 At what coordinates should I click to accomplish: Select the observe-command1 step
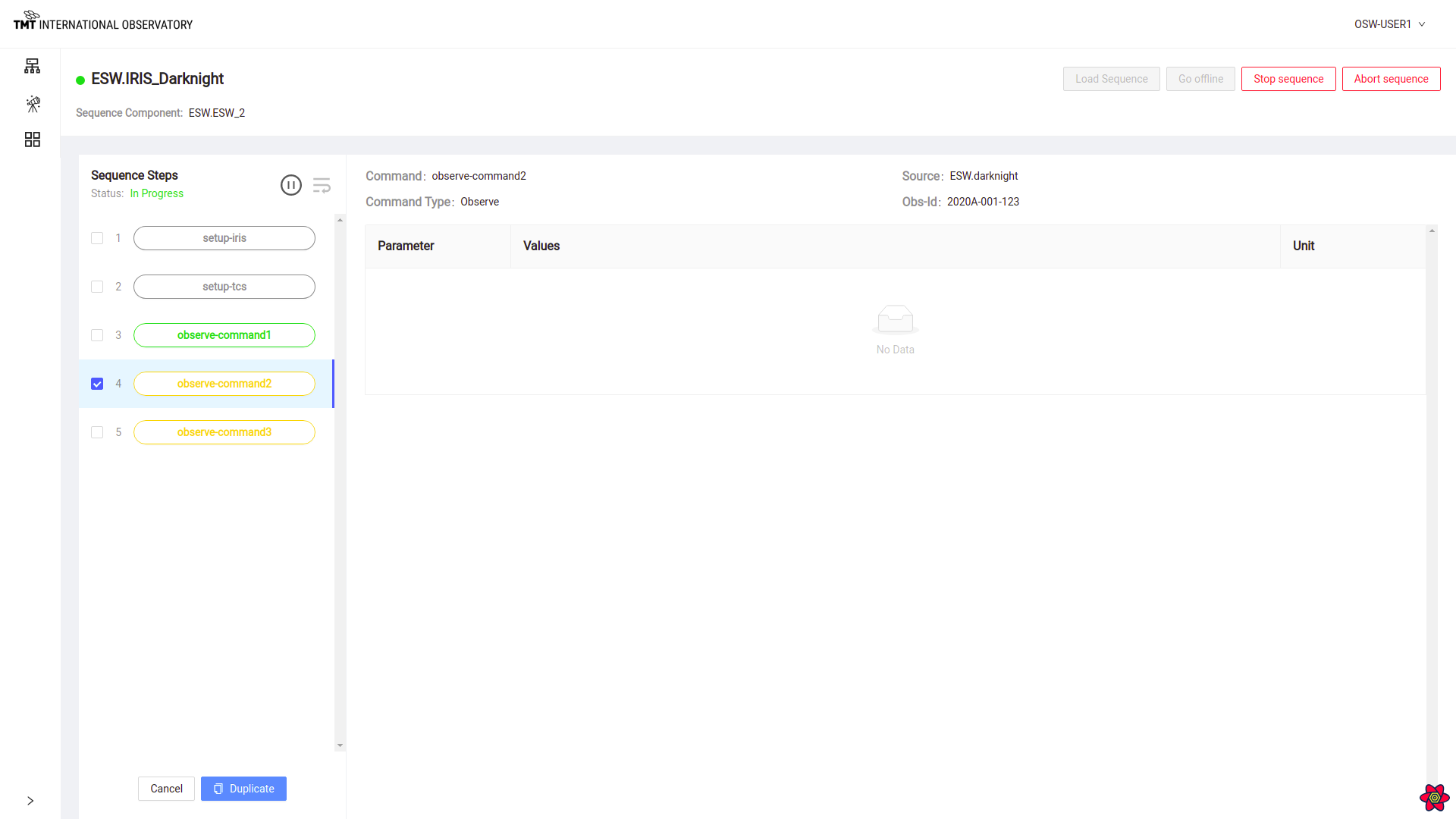[224, 335]
